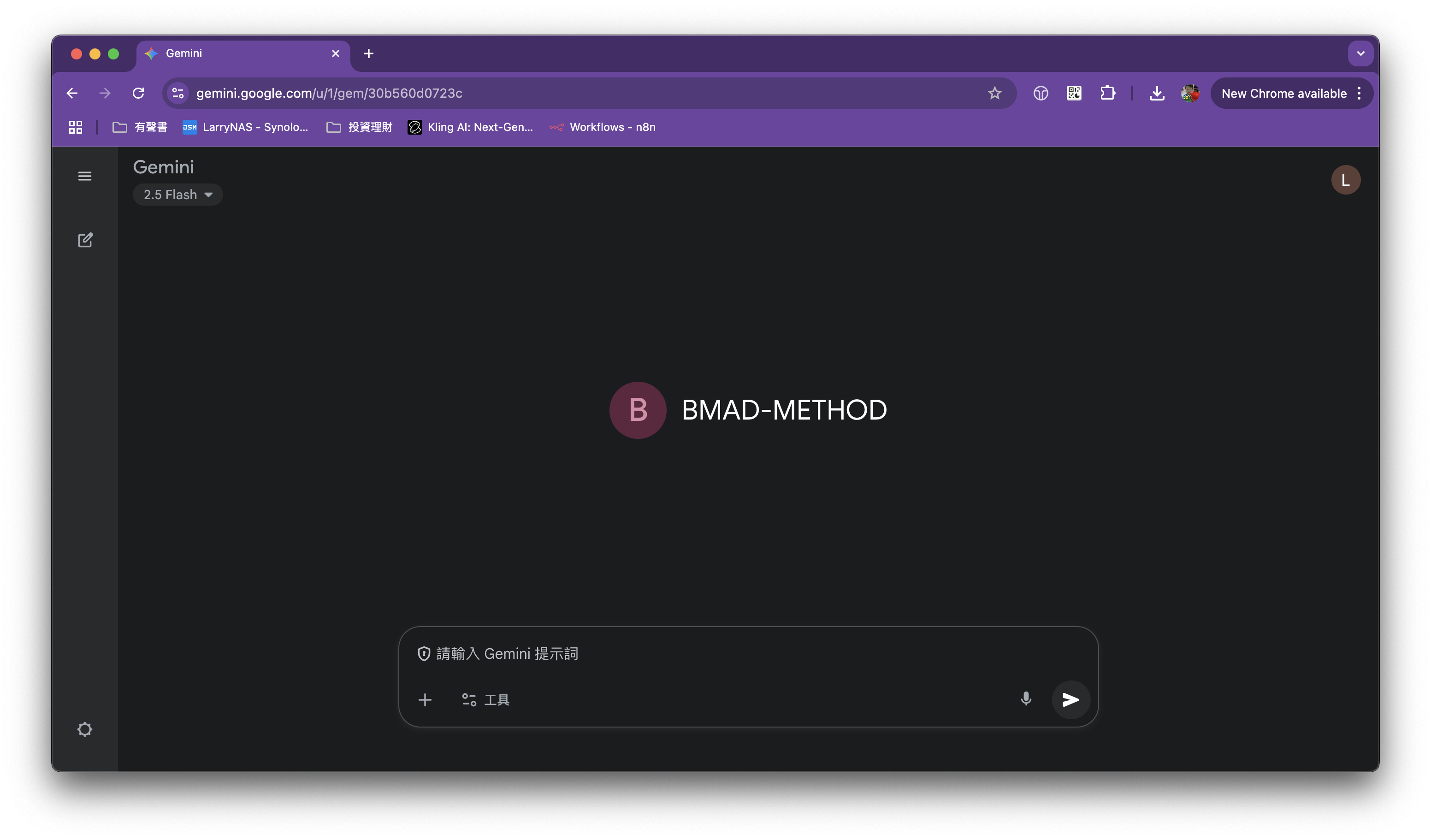Close the Gemini tab
Viewport: 1431px width, 840px height.
[336, 53]
